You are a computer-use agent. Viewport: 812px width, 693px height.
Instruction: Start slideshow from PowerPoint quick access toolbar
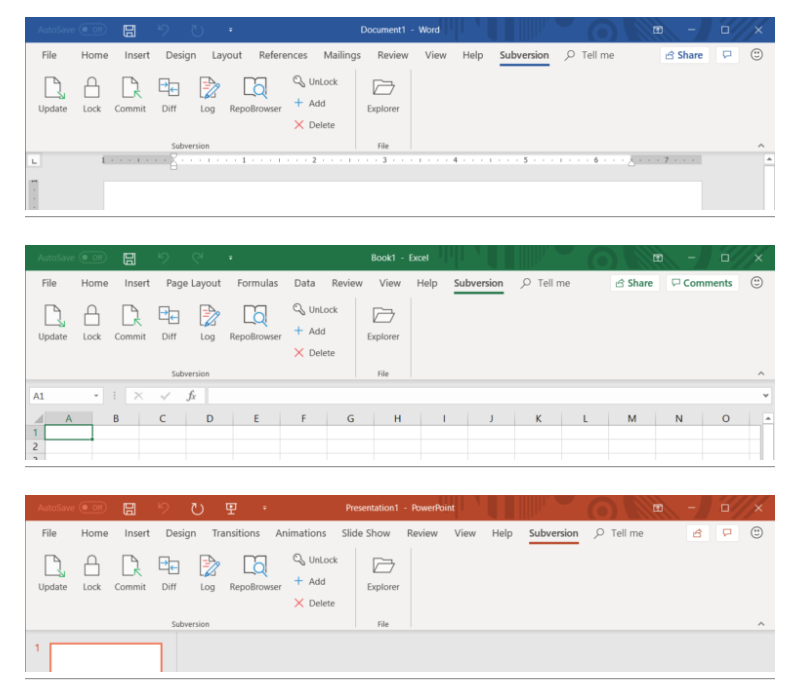coord(231,509)
